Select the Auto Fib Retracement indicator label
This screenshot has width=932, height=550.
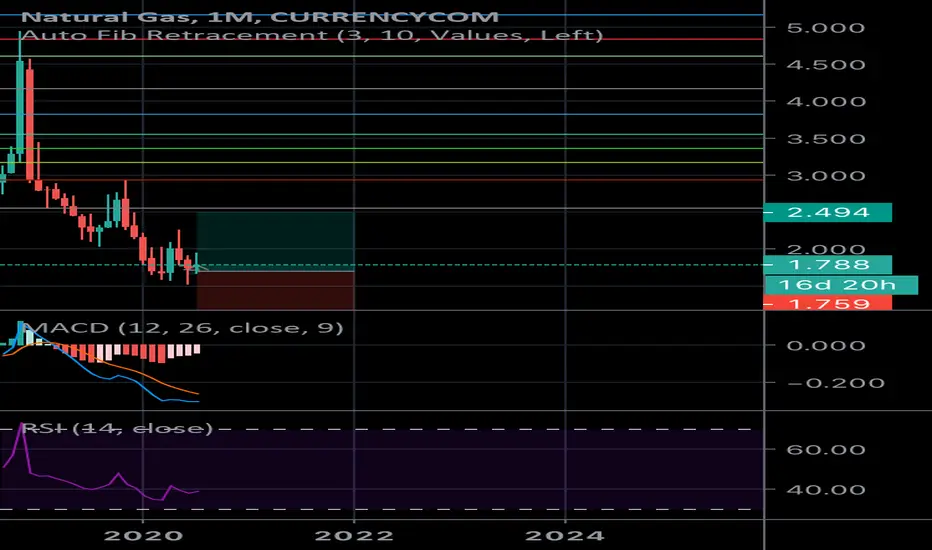pos(312,35)
